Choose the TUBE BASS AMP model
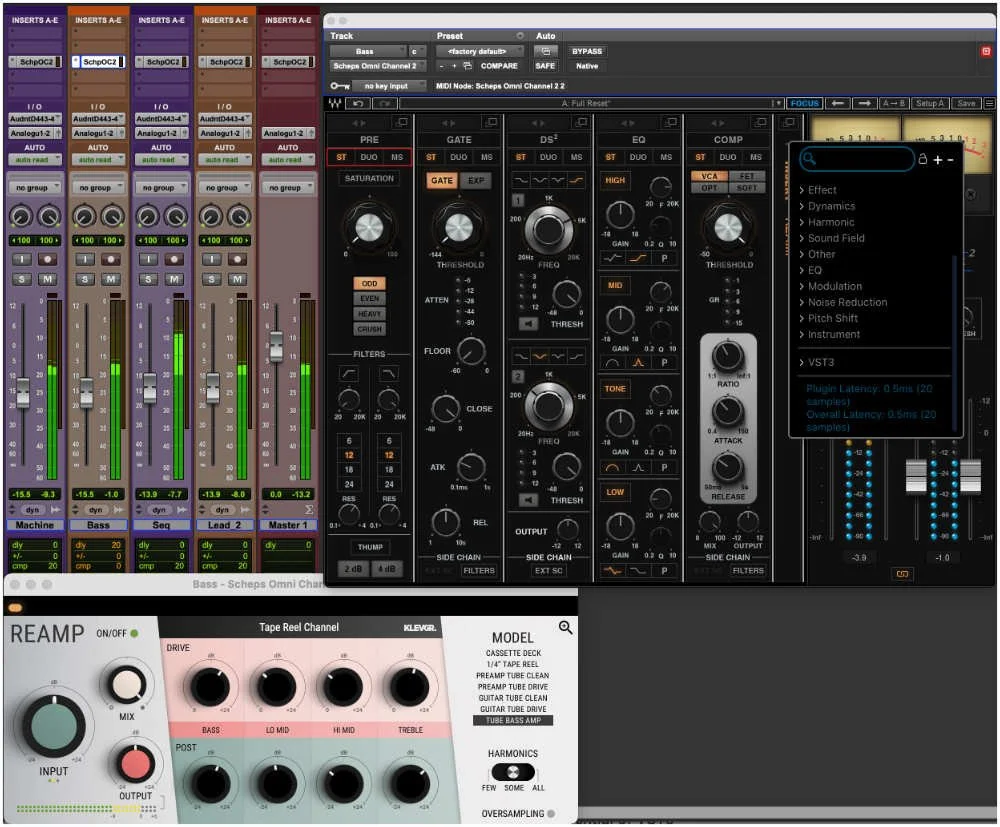Screen dimensions: 1000x827 click(x=513, y=721)
